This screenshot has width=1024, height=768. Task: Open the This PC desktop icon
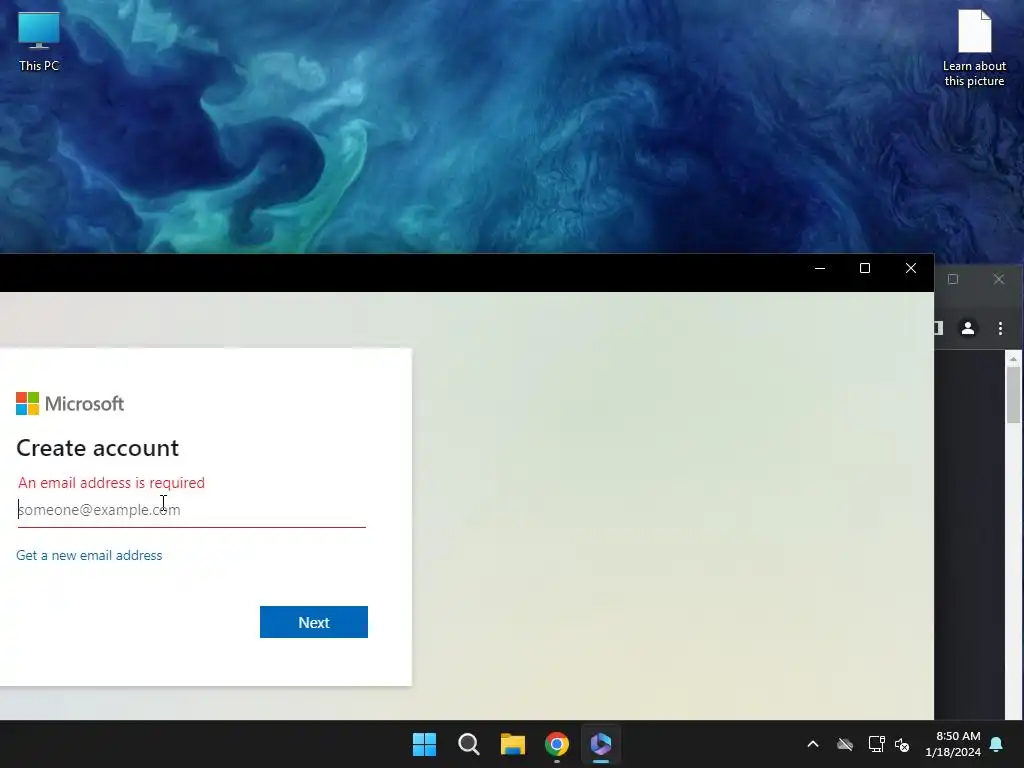[x=39, y=41]
